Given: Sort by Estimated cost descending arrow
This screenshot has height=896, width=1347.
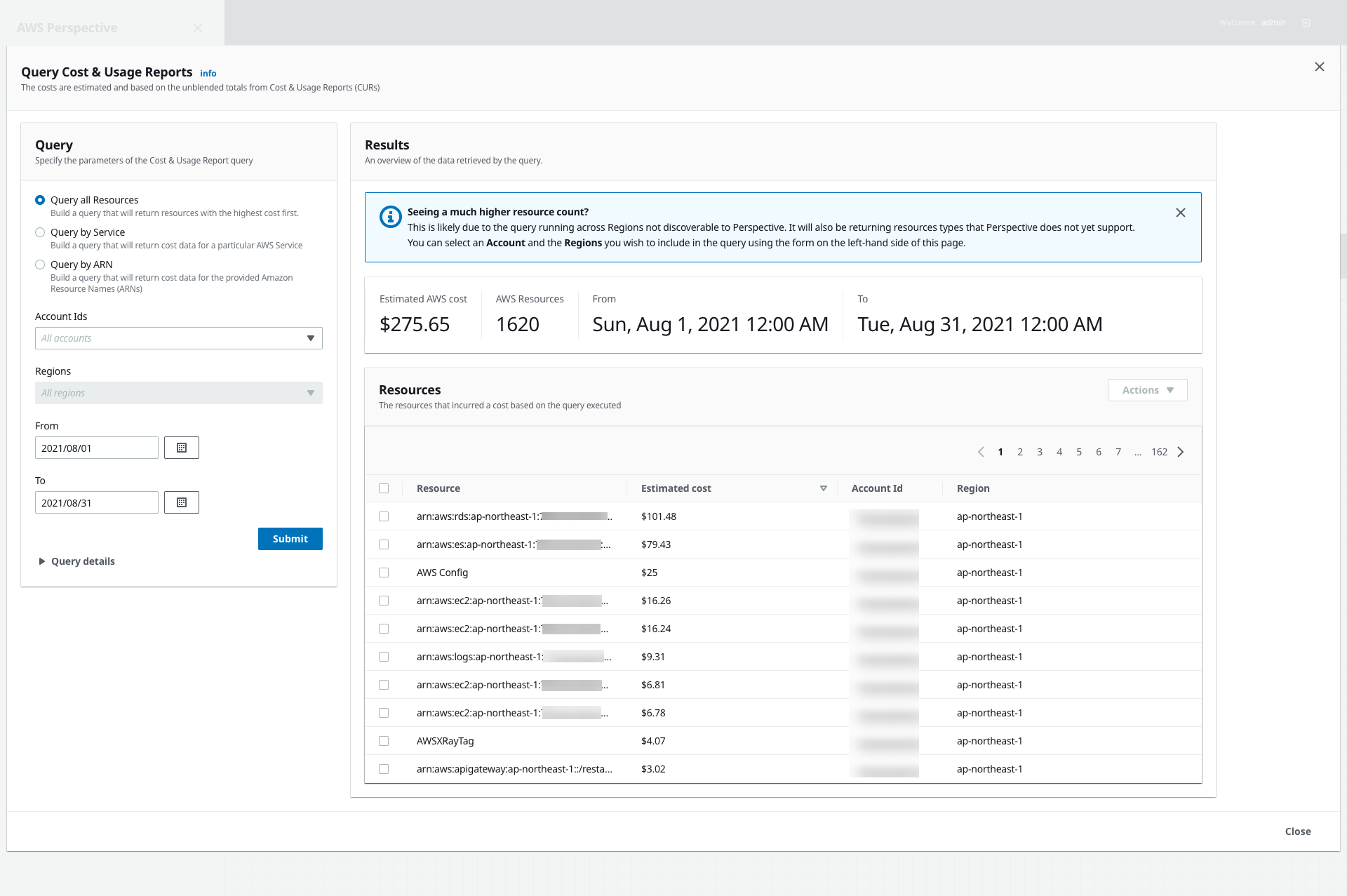Looking at the screenshot, I should tap(824, 488).
